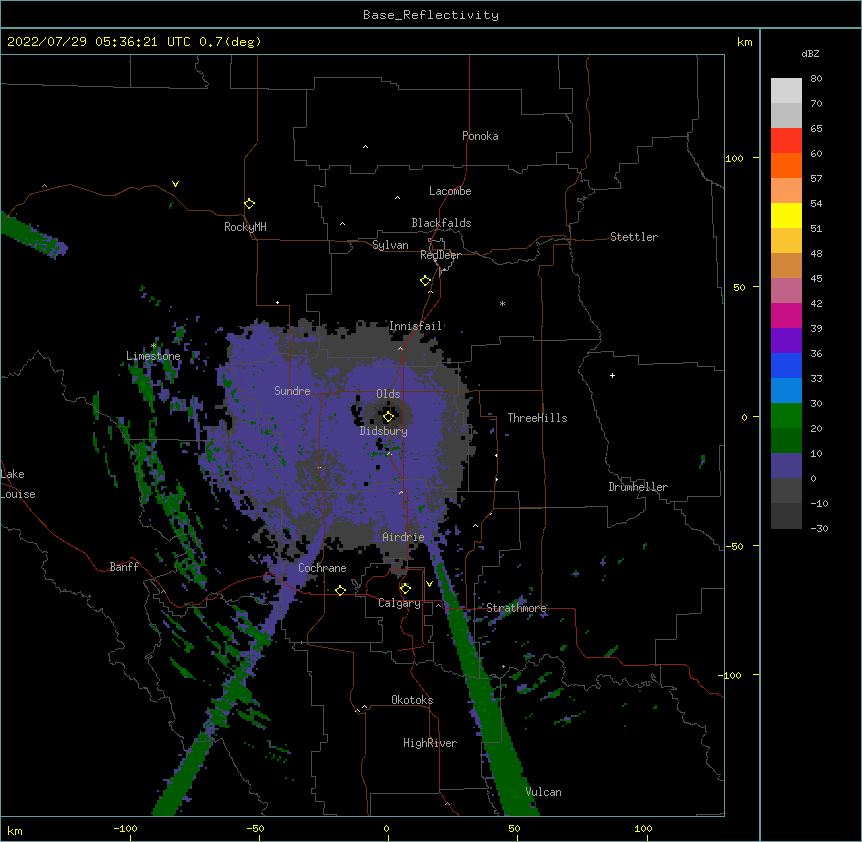
Task: Click the 33 dBZ blue color swatch
Action: (x=786, y=390)
